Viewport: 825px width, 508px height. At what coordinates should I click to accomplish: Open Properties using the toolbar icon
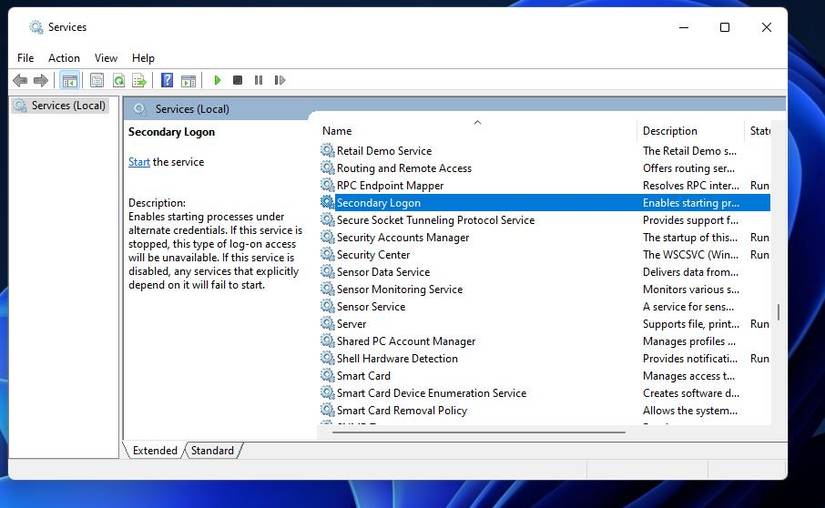tap(97, 80)
